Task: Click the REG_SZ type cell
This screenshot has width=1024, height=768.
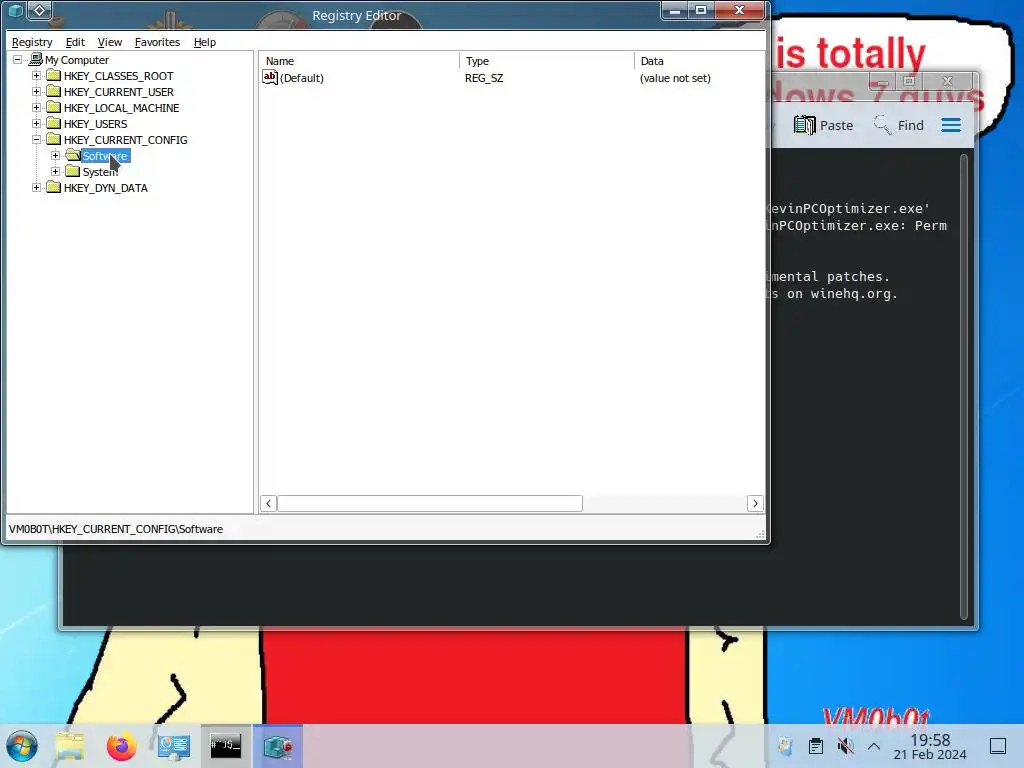Action: click(x=484, y=78)
